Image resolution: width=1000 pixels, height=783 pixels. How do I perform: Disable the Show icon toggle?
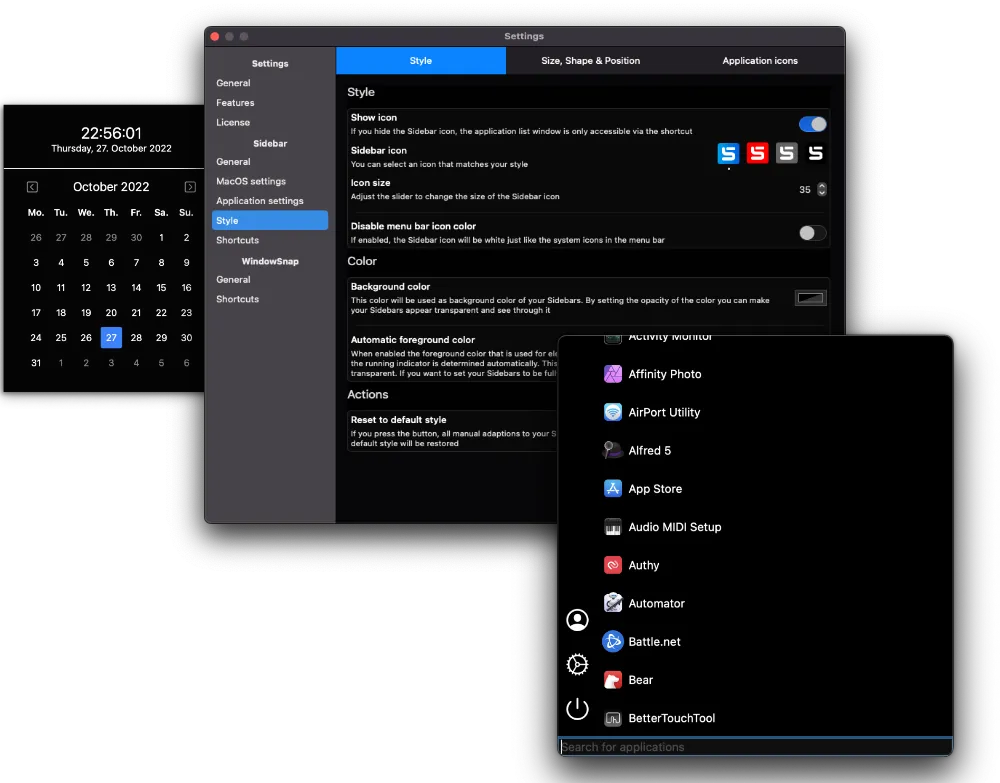coord(812,123)
